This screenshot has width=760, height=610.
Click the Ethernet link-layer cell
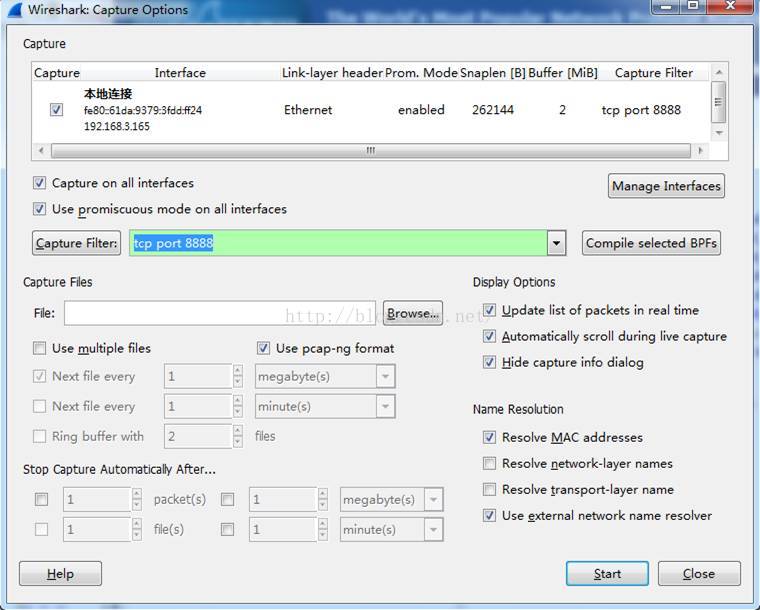(x=308, y=110)
